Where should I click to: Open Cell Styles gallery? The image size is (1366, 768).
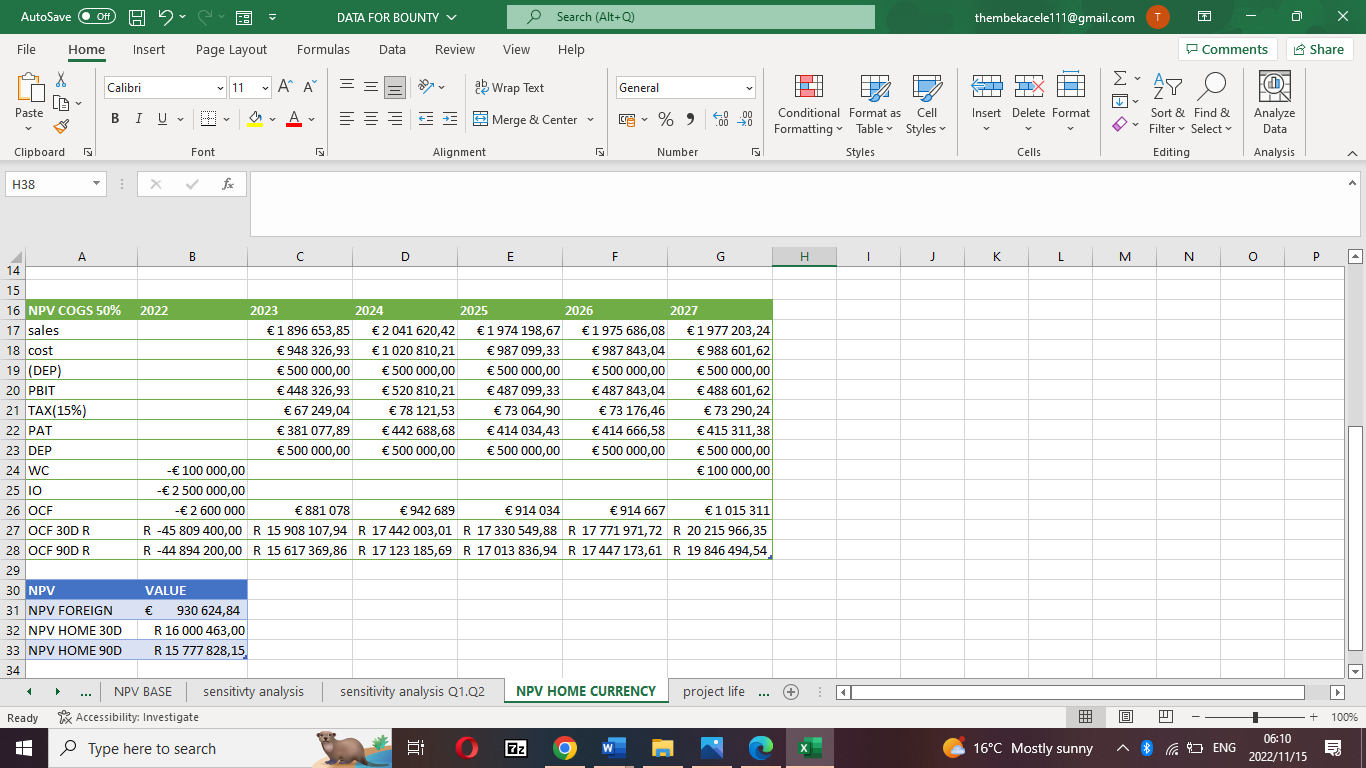click(x=927, y=104)
